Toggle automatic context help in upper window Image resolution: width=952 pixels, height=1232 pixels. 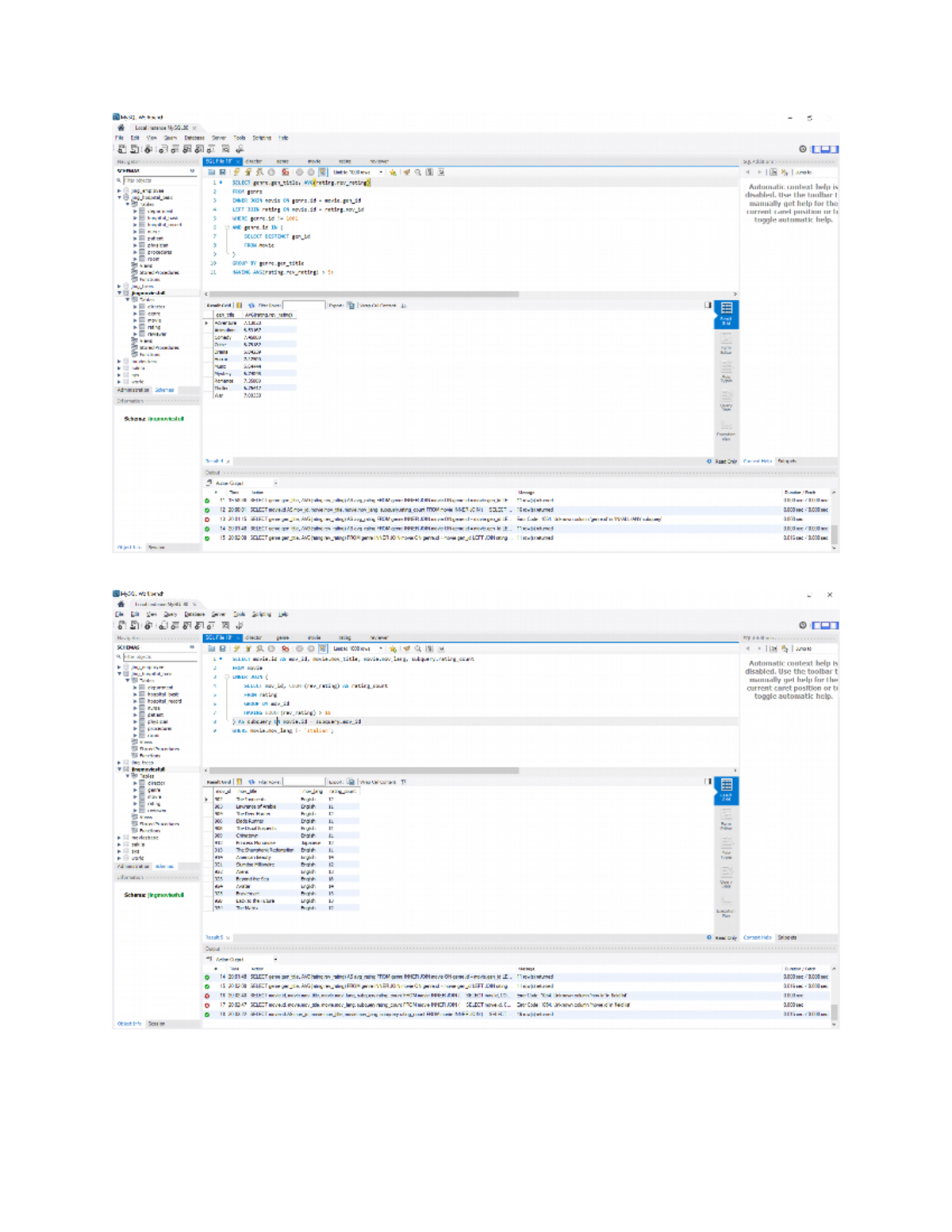pos(785,172)
